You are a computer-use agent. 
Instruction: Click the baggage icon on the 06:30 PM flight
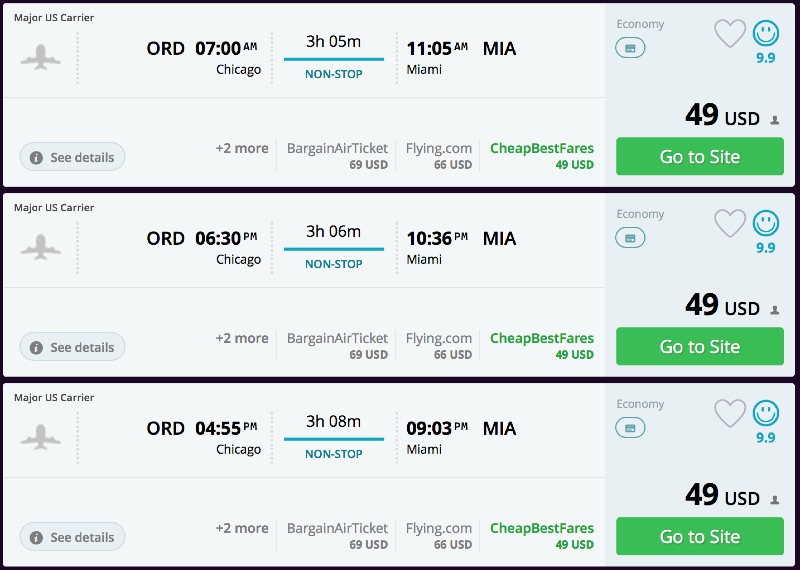630,238
